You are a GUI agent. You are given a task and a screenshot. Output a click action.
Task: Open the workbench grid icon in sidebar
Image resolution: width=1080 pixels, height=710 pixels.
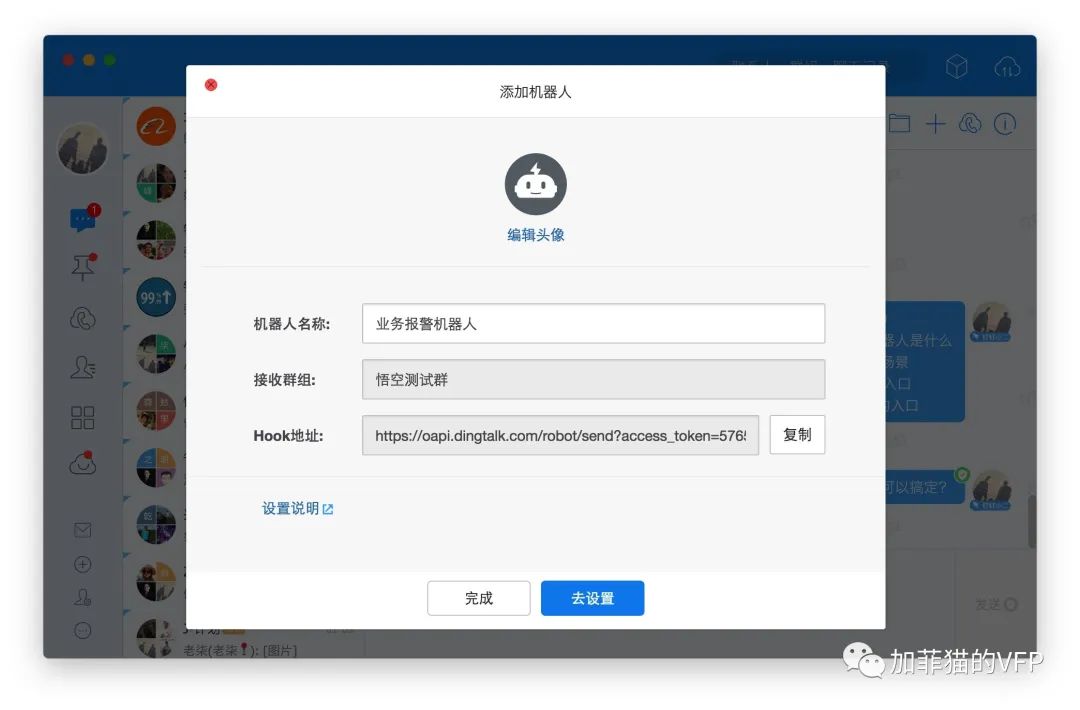coord(83,417)
